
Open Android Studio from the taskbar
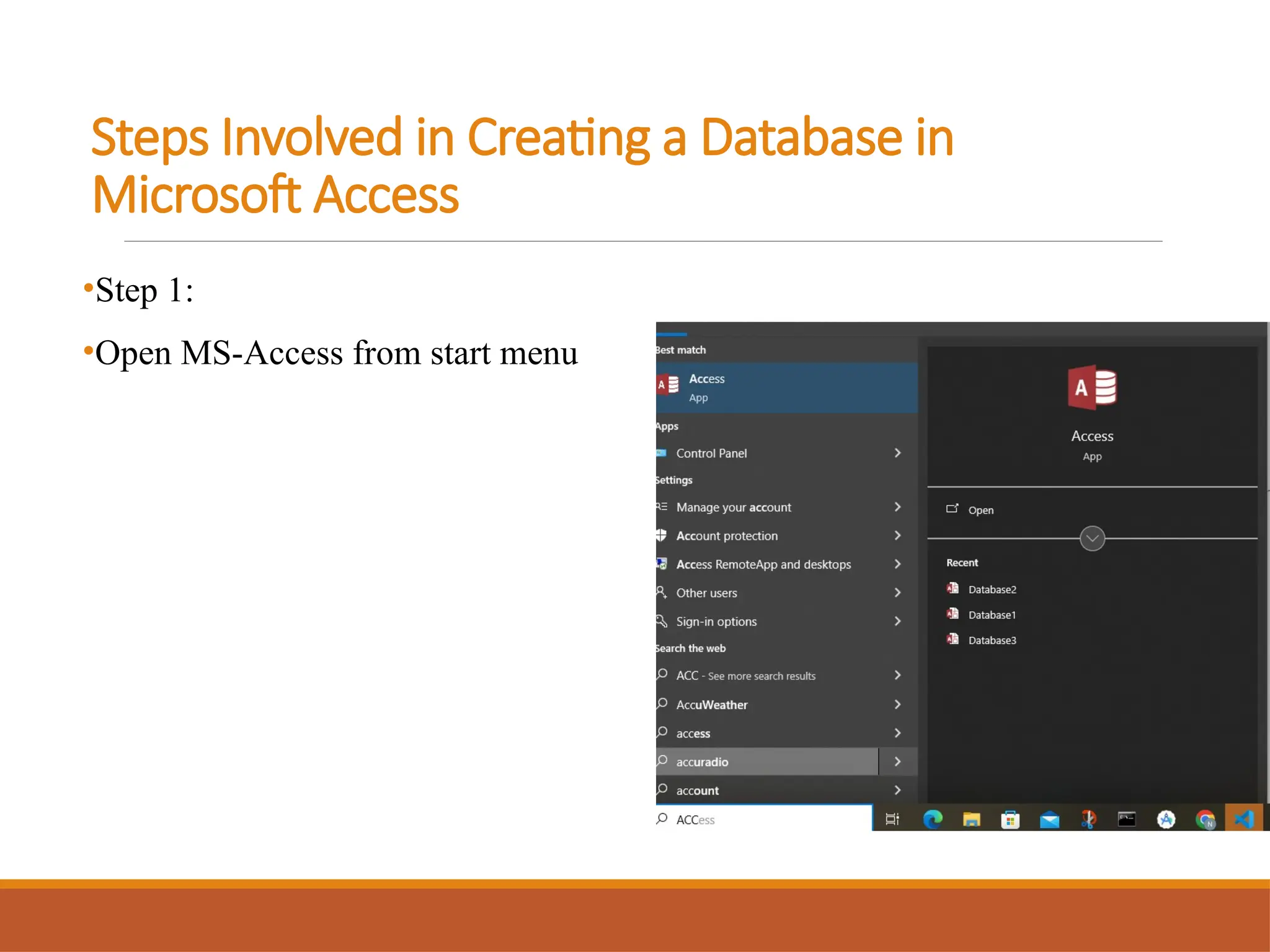coord(1166,819)
